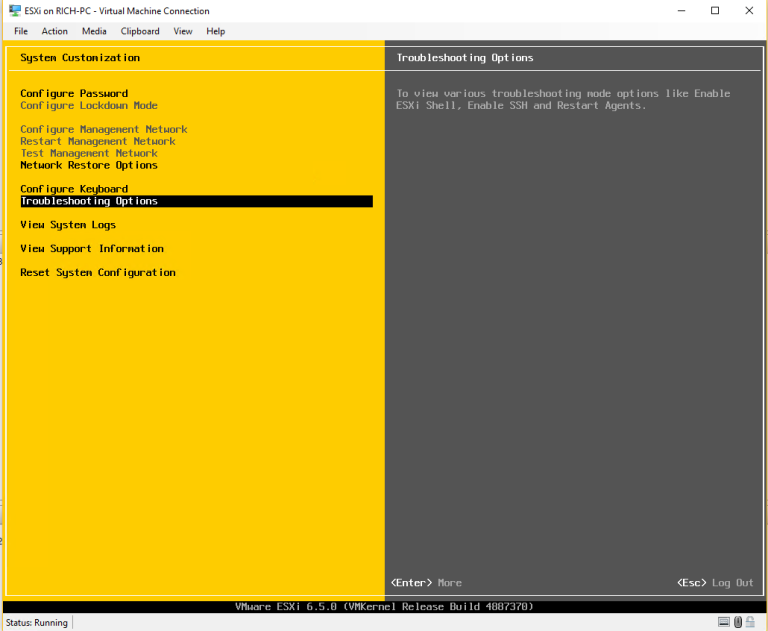768x631 pixels.
Task: Click the keyboard status icon
Action: [723, 622]
